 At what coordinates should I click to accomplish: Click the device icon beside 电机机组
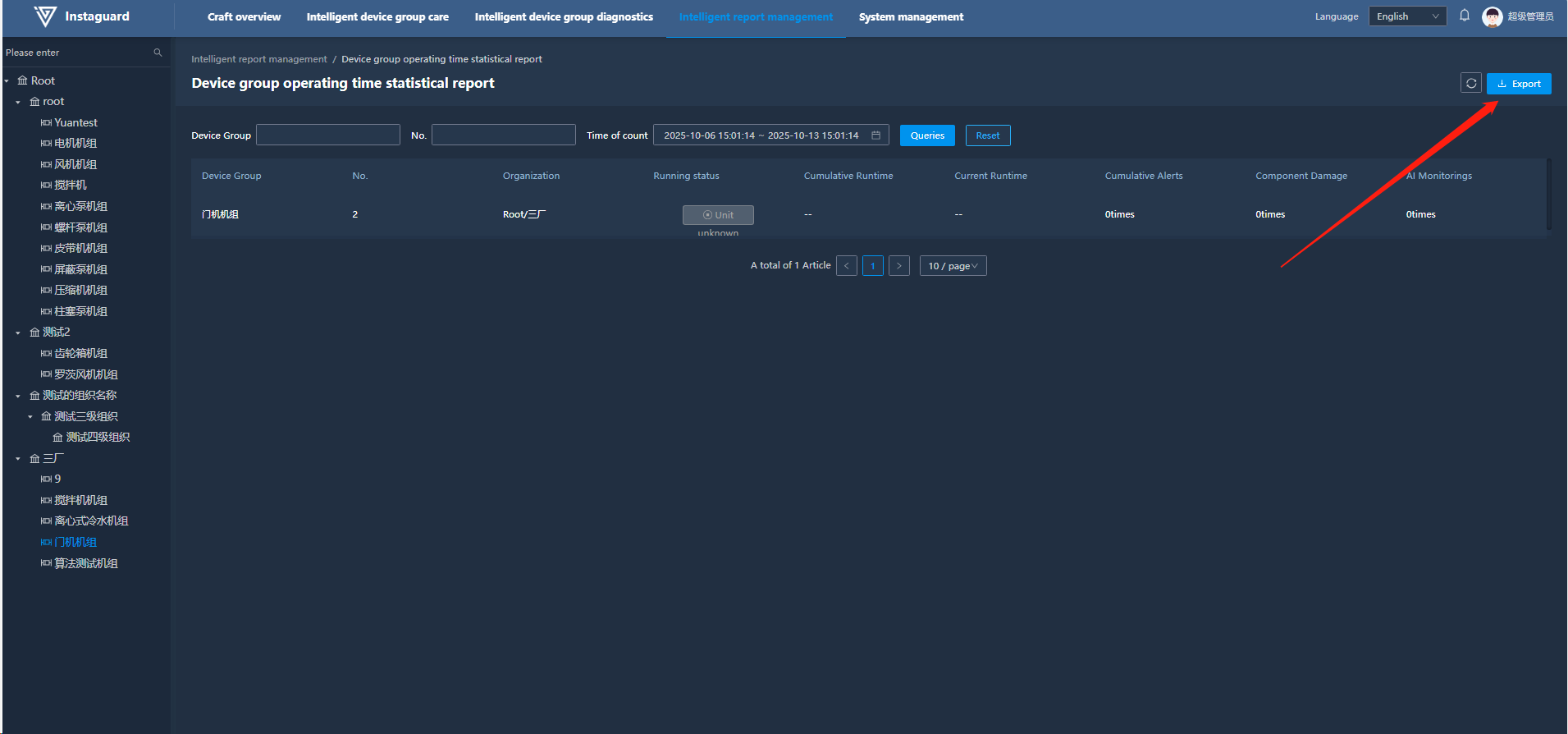(46, 144)
